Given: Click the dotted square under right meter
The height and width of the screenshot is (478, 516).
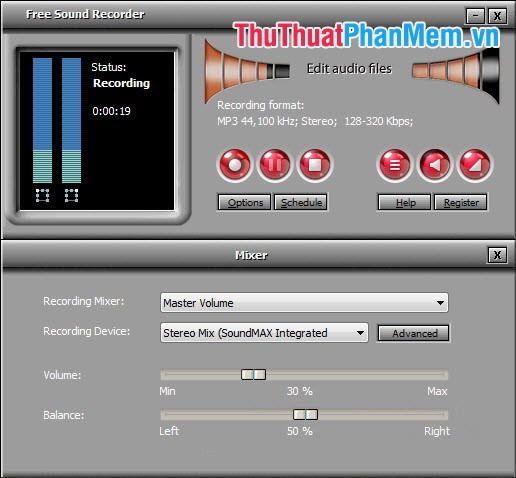Looking at the screenshot, I should [x=71, y=195].
